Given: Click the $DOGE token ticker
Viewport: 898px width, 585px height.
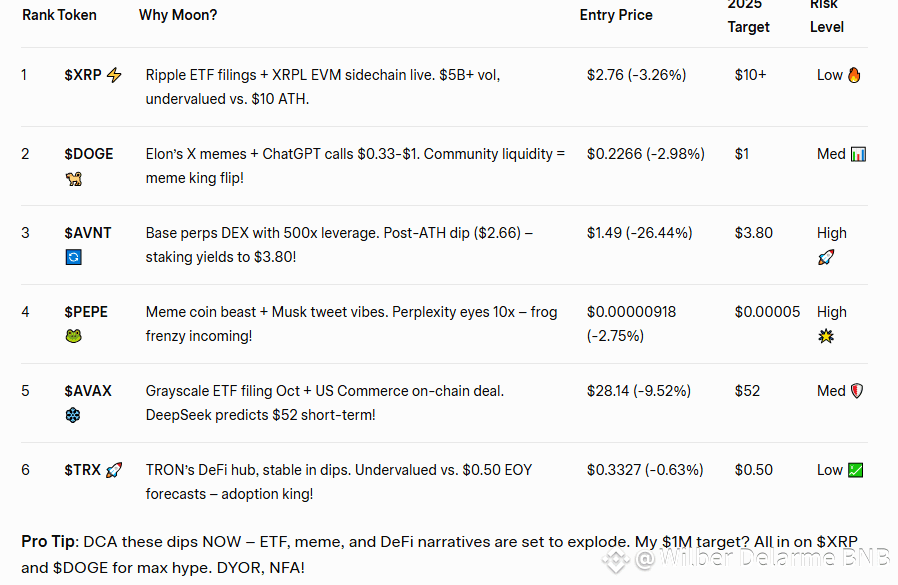Looking at the screenshot, I should point(89,154).
